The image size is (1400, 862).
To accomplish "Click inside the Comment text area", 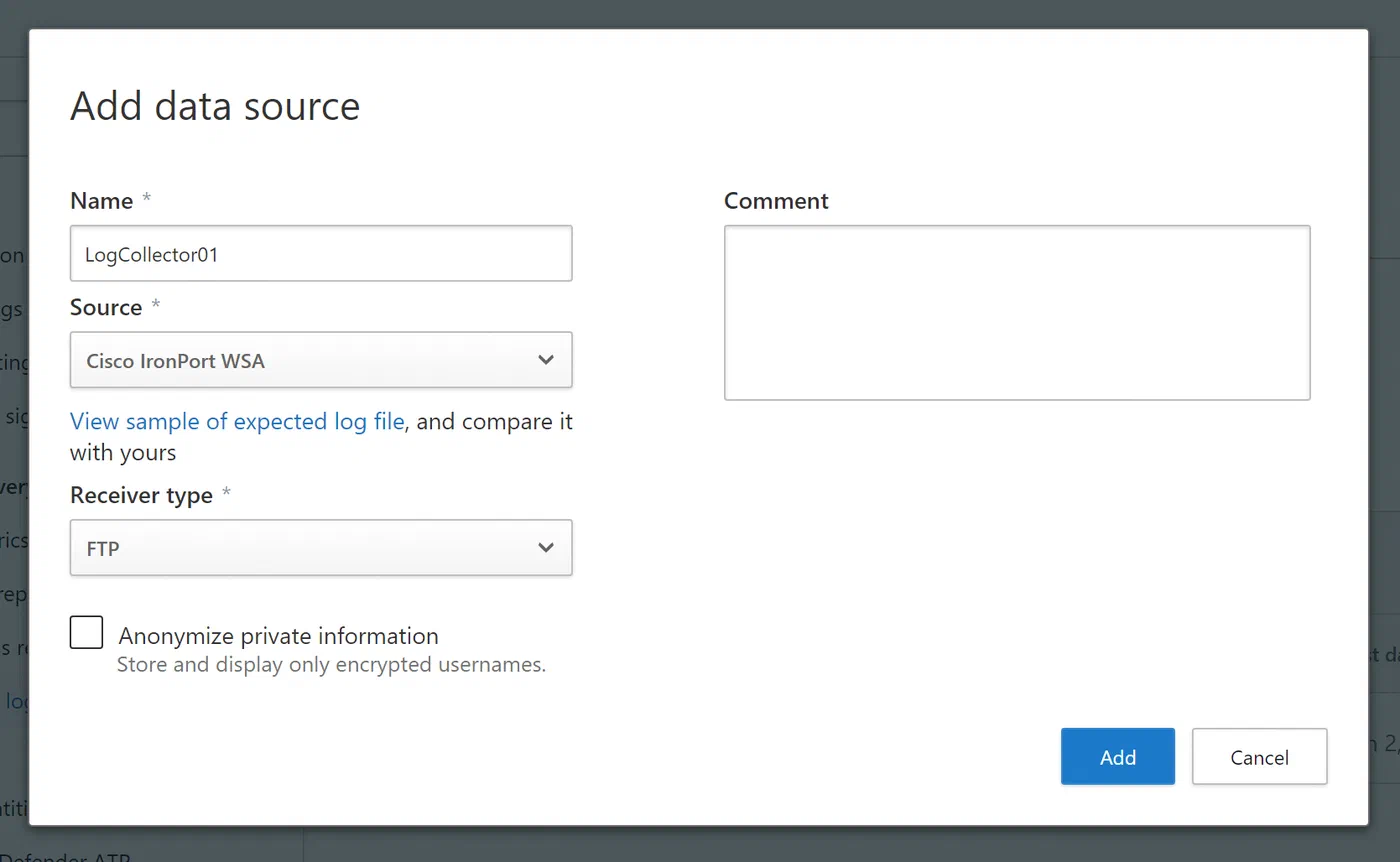I will (1017, 313).
